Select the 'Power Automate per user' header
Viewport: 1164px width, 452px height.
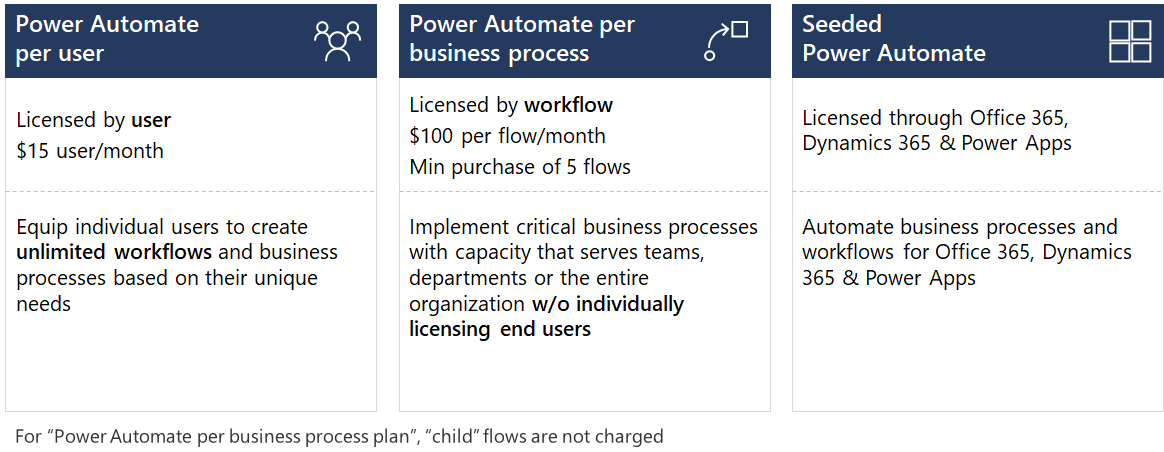(107, 39)
